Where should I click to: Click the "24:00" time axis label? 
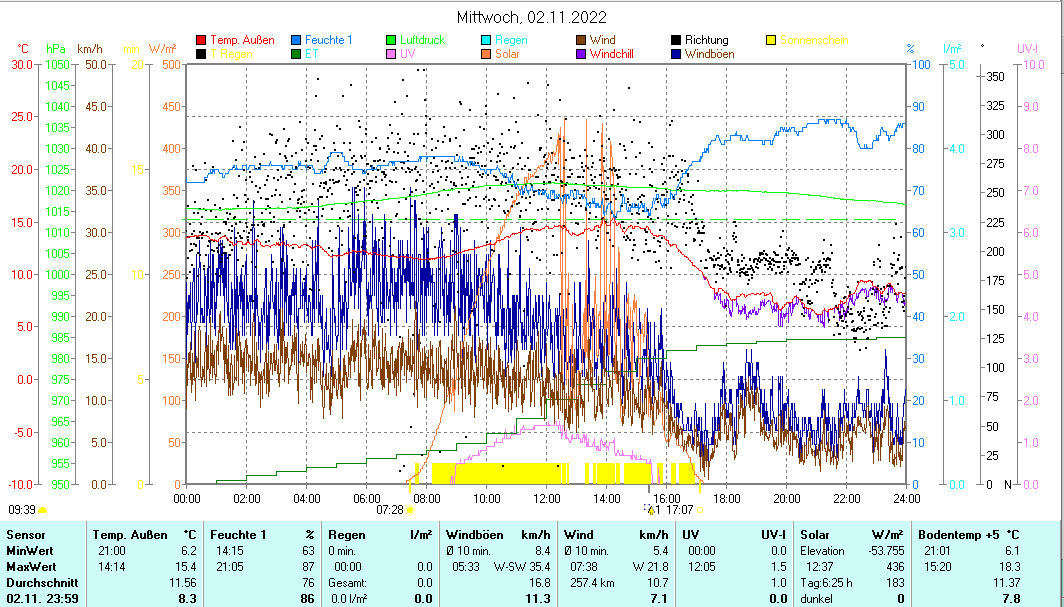click(x=907, y=499)
